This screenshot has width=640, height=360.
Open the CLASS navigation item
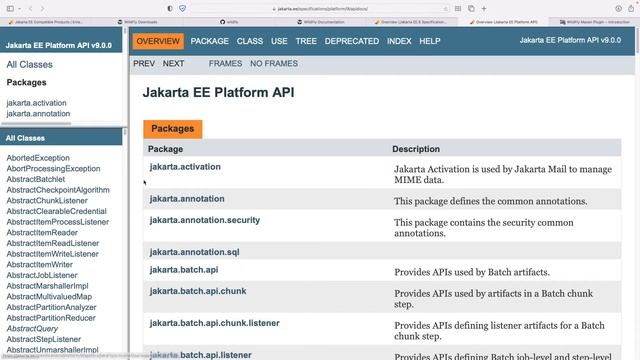click(x=250, y=41)
